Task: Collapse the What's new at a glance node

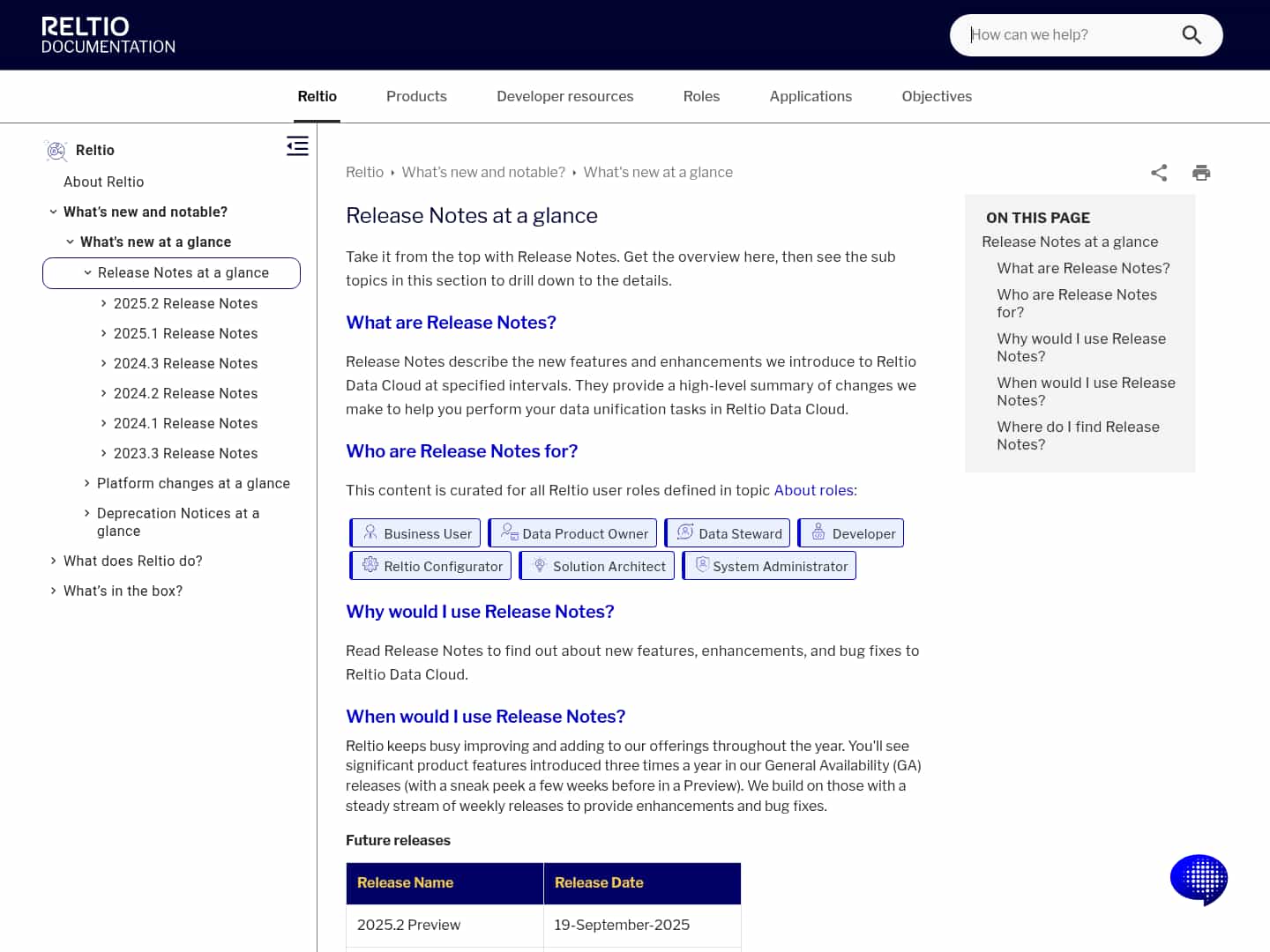Action: point(71,242)
